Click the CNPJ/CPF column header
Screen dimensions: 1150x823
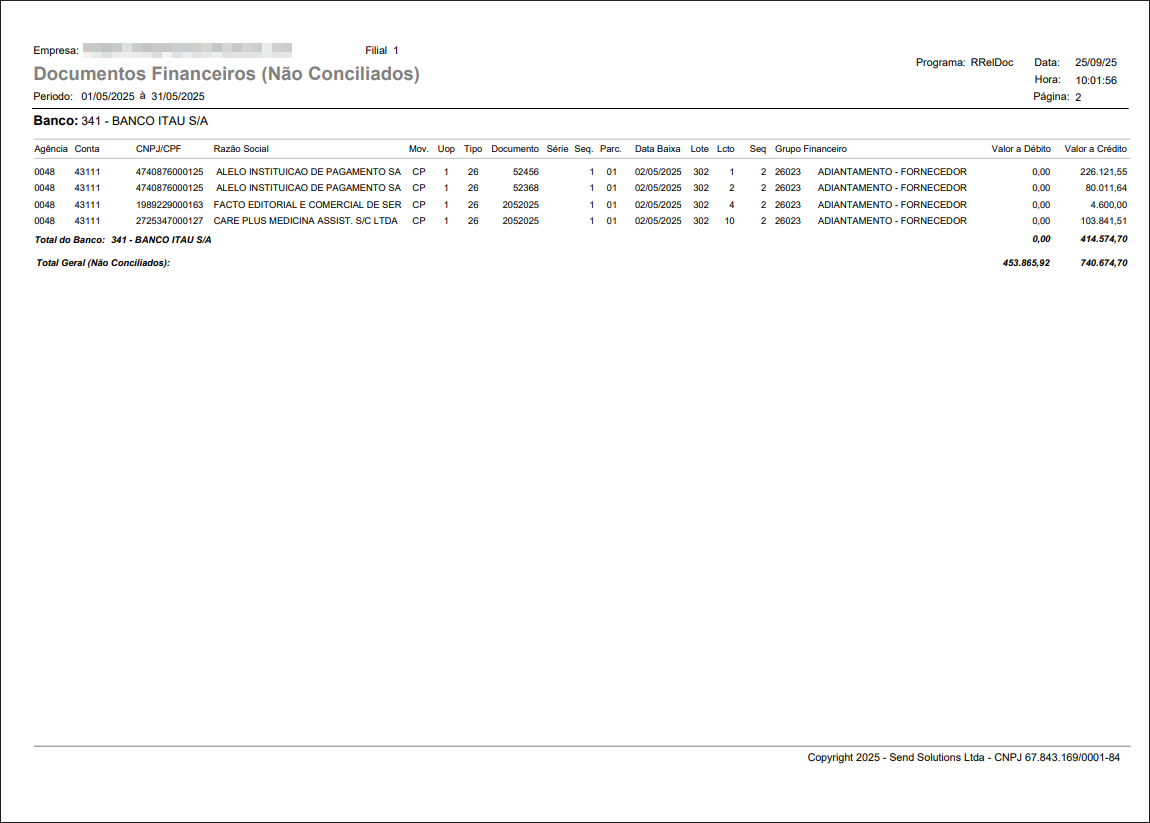point(158,149)
